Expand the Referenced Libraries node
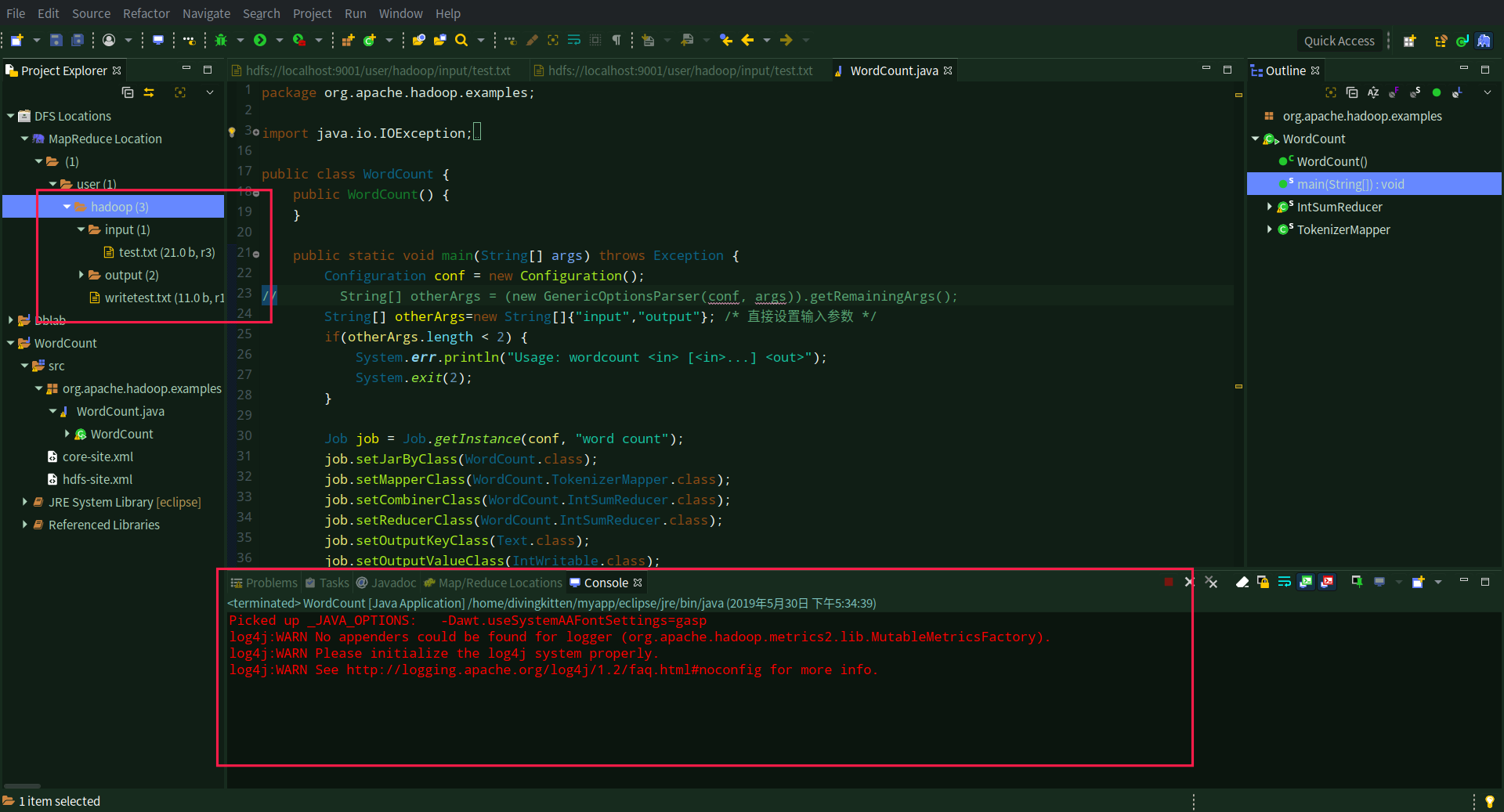Screen dimensions: 1504x812 [24, 525]
